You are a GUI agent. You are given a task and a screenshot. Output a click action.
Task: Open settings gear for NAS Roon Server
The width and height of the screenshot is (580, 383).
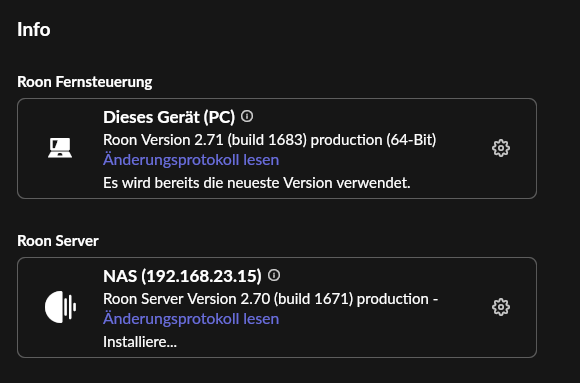[501, 307]
